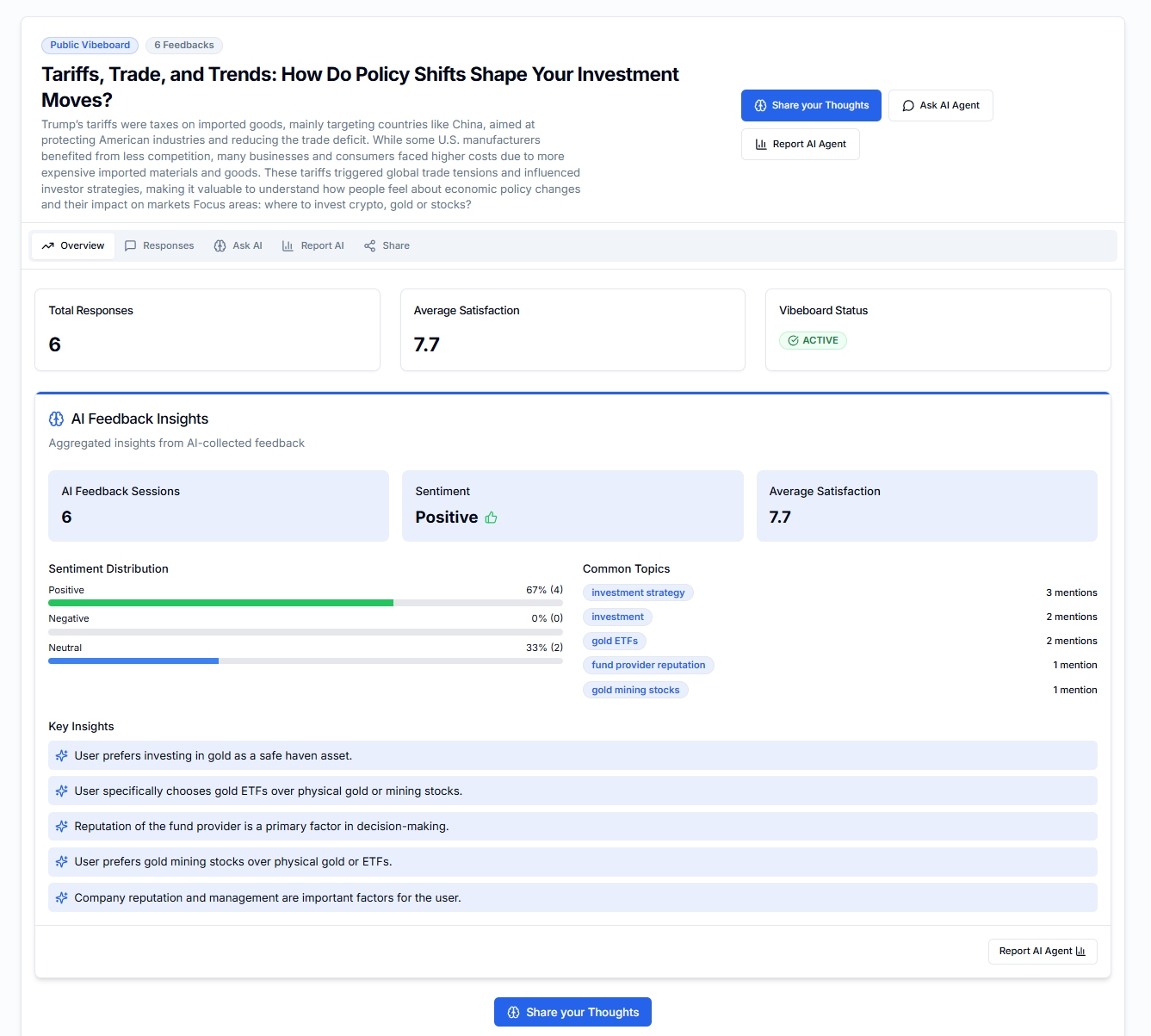Click the Total Responses card
Viewport: 1151px width, 1036px height.
[207, 331]
